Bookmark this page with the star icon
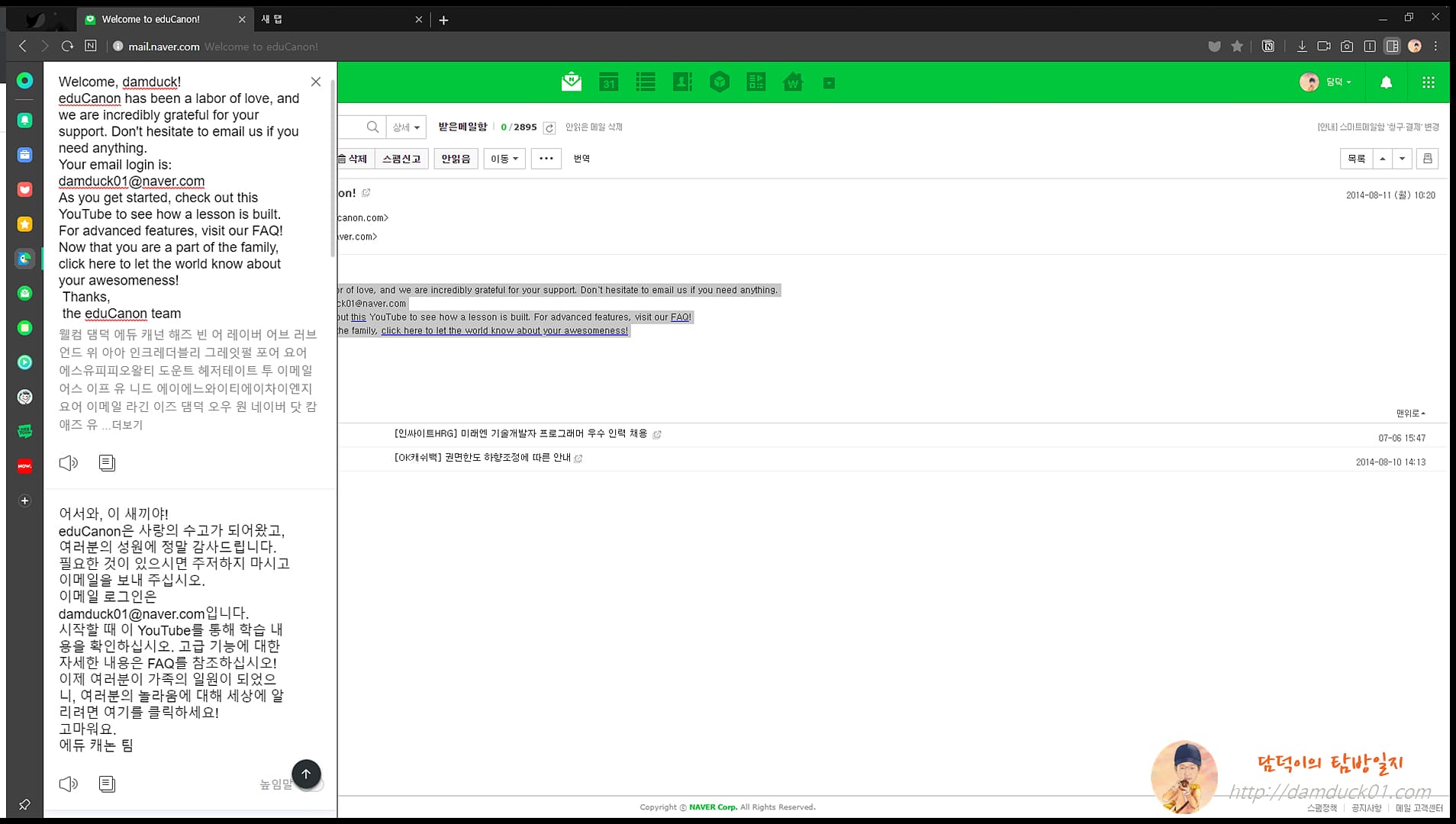 [x=1237, y=47]
